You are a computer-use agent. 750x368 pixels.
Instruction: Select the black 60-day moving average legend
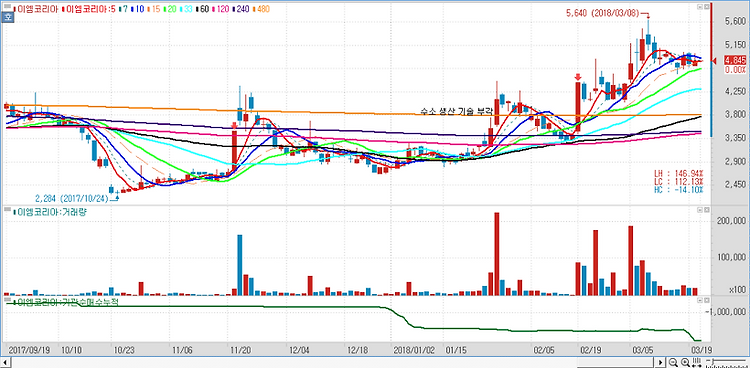point(202,9)
